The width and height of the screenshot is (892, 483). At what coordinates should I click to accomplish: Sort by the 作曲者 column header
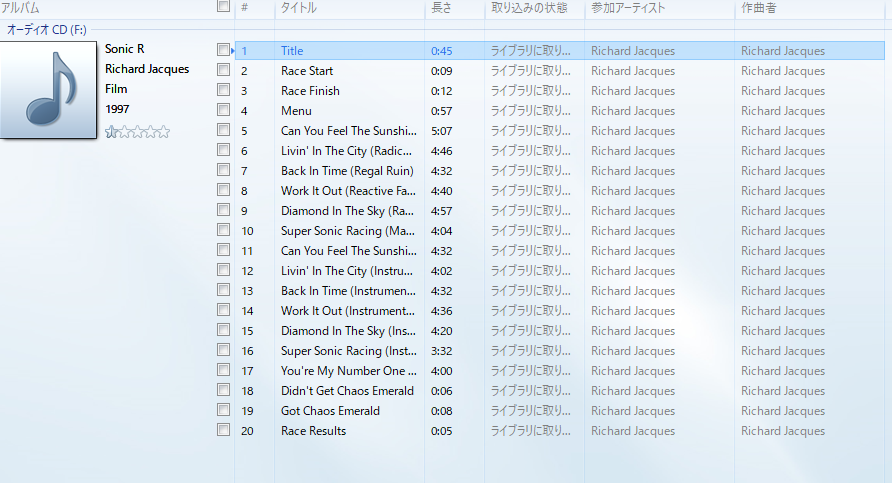(x=758, y=8)
